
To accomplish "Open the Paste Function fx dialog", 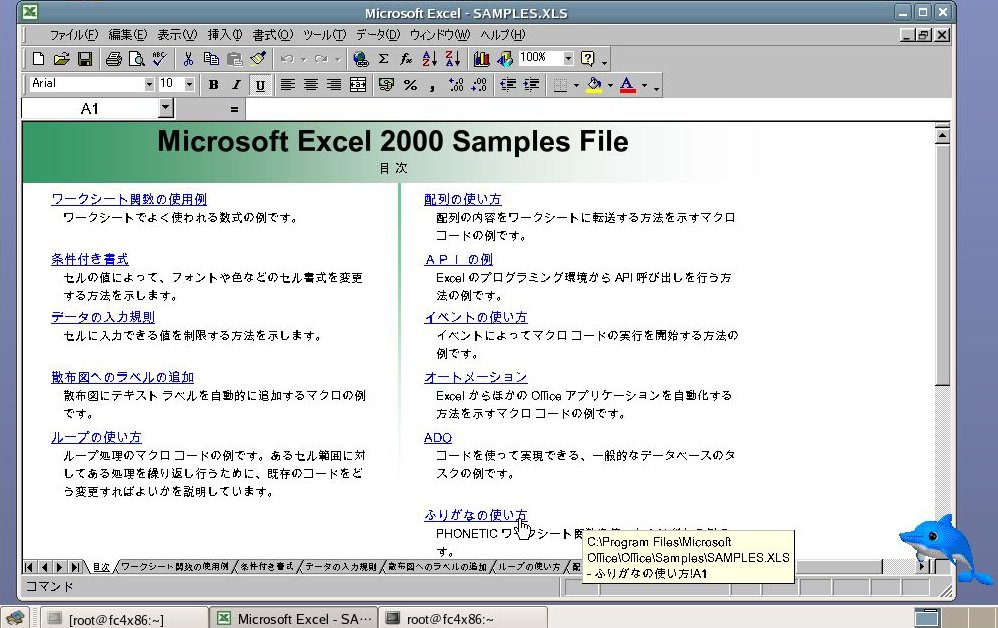I will coord(406,59).
